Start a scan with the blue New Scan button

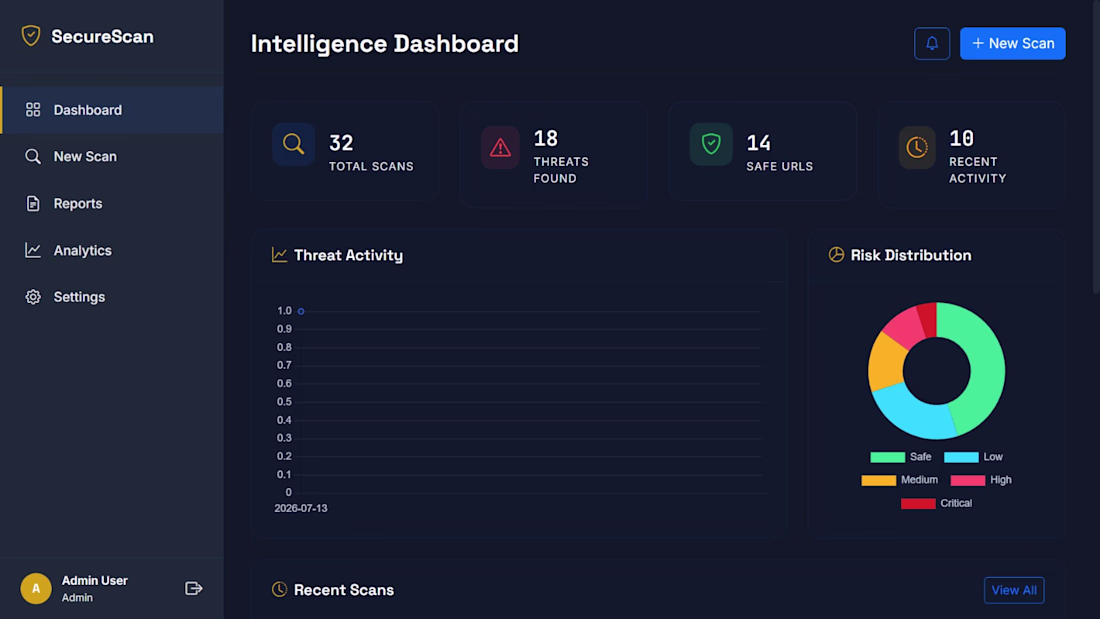tap(1012, 44)
